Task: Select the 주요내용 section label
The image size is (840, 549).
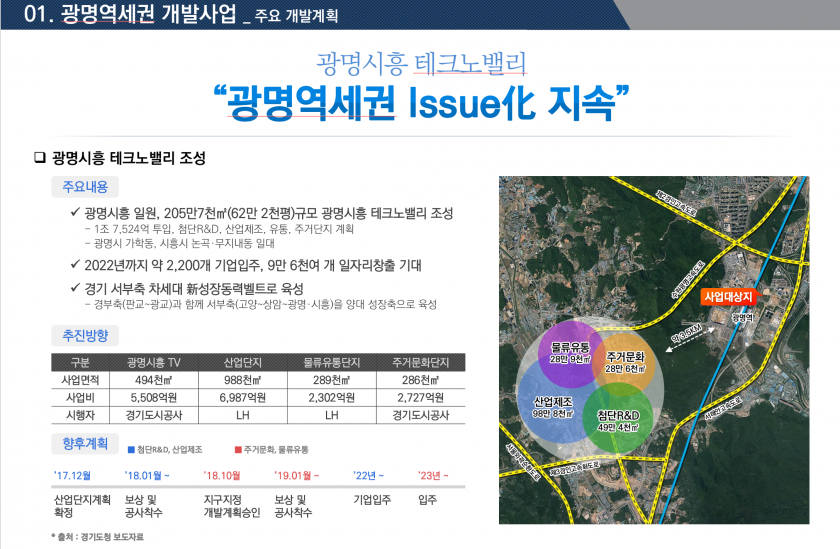Action: (x=85, y=187)
